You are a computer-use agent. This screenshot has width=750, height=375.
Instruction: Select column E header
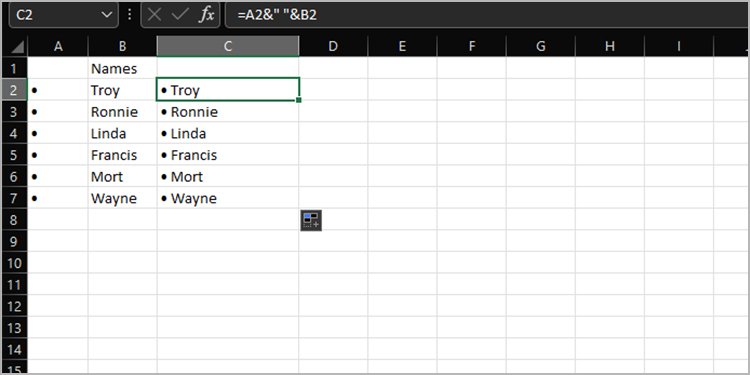pyautogui.click(x=402, y=46)
